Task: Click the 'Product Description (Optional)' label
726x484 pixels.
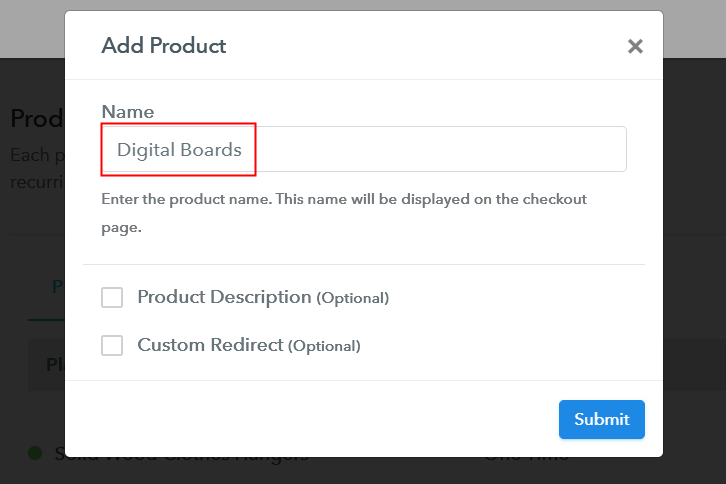Action: [x=263, y=297]
